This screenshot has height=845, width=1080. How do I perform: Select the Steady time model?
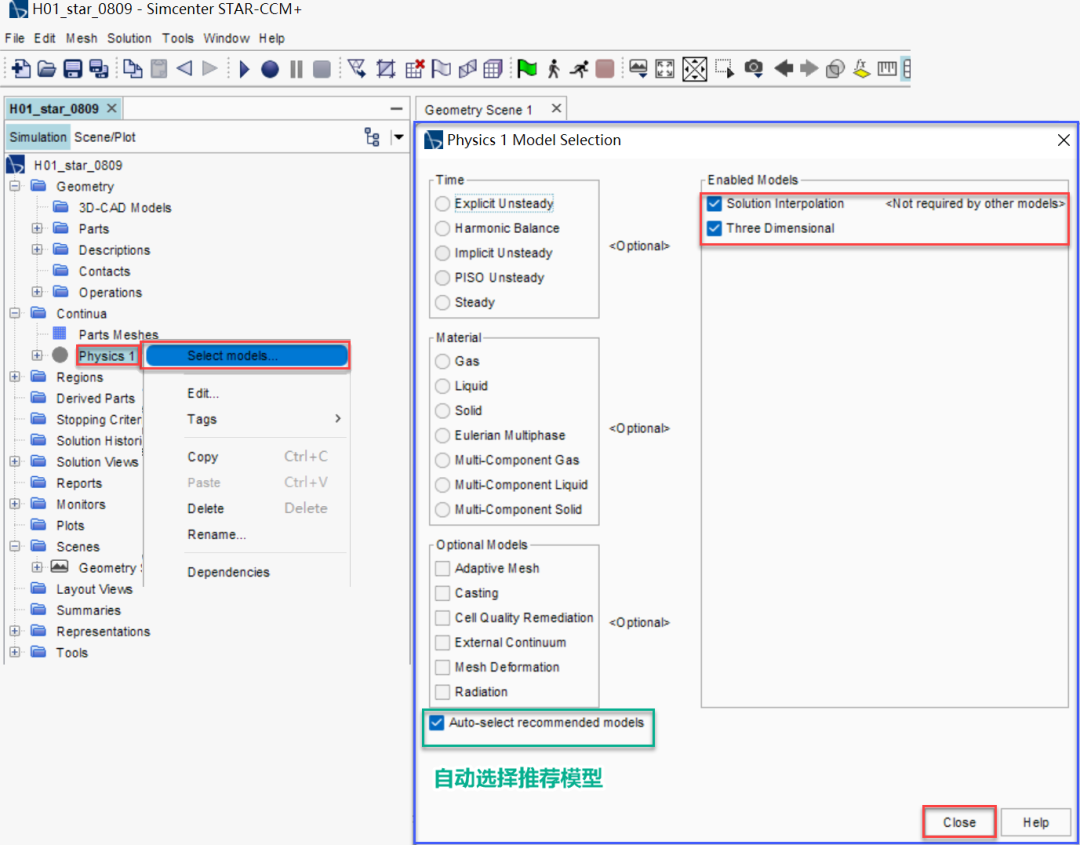click(442, 302)
